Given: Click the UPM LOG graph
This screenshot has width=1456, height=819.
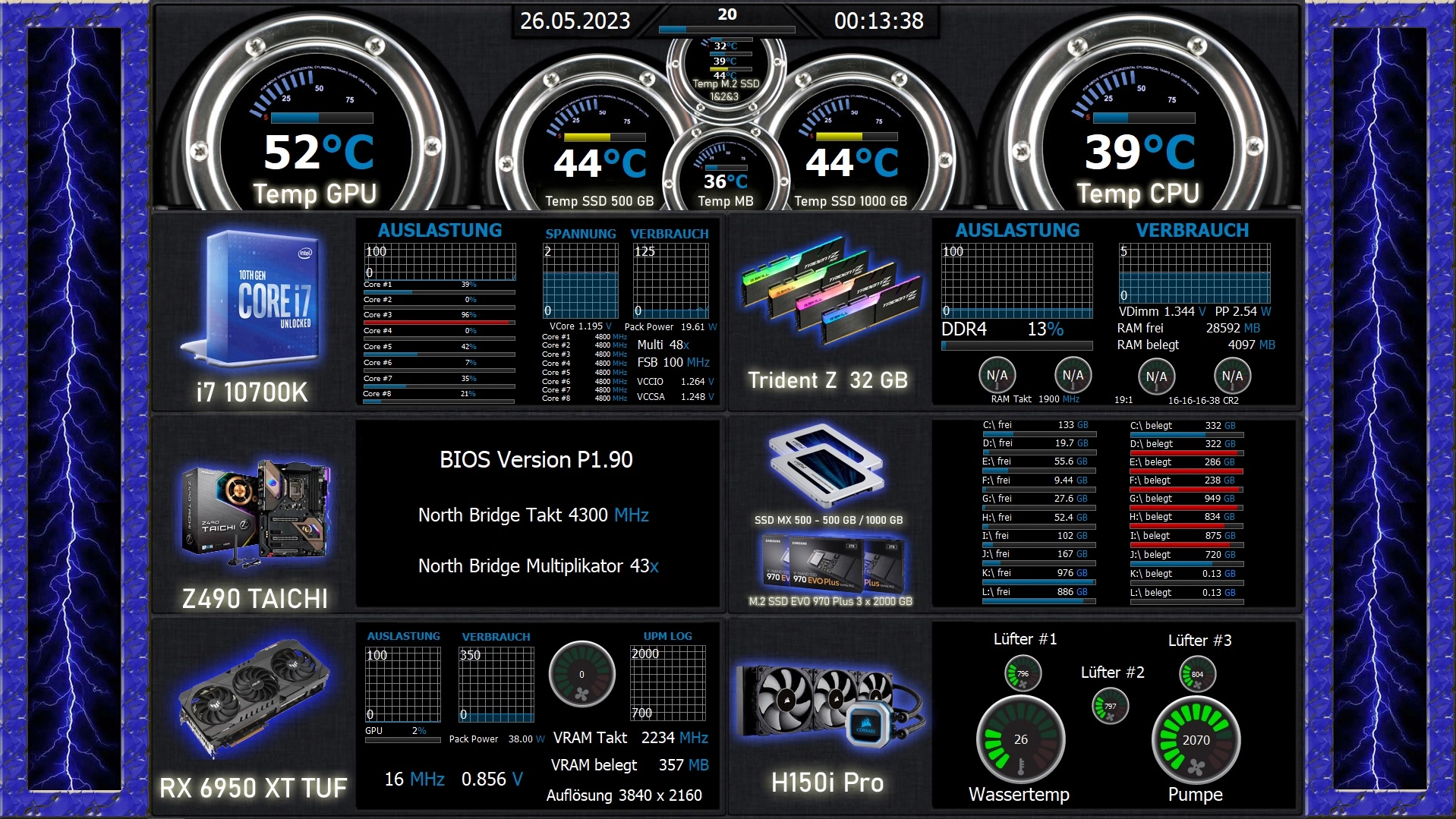Looking at the screenshot, I should click(668, 683).
